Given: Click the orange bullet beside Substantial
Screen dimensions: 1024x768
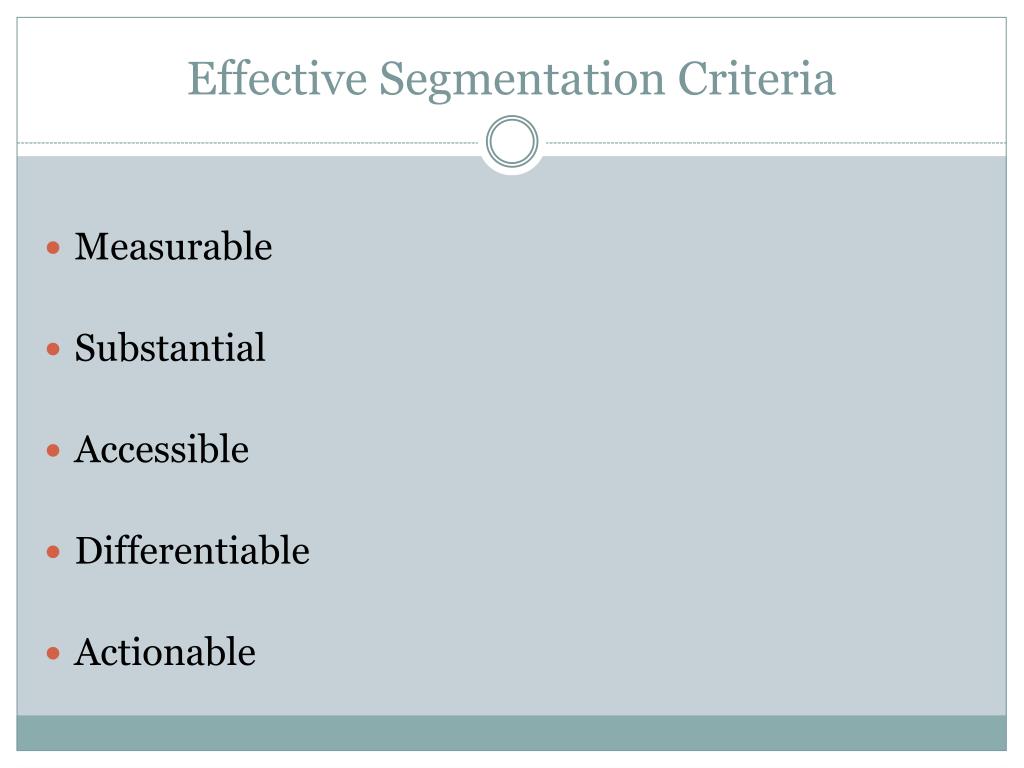Looking at the screenshot, I should tap(54, 349).
